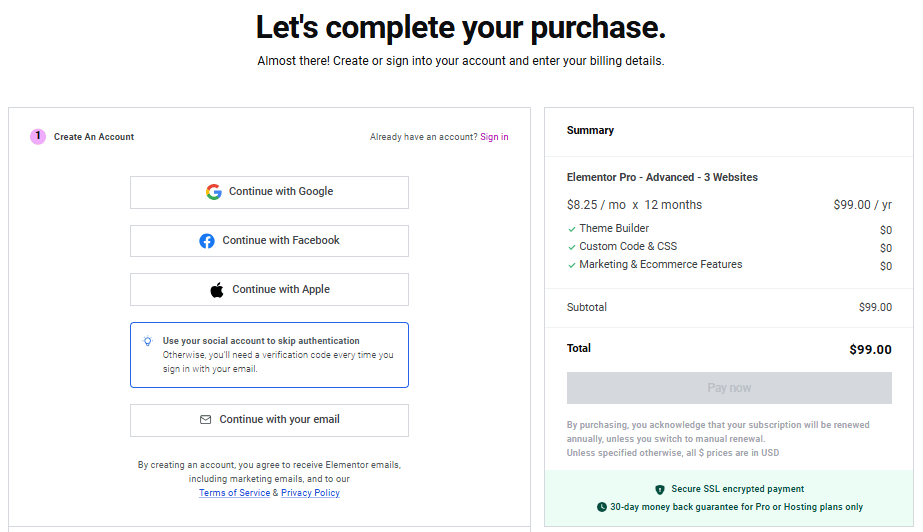Screen dimensions: 923x532
Task: Click the Total label
Action: tap(579, 348)
